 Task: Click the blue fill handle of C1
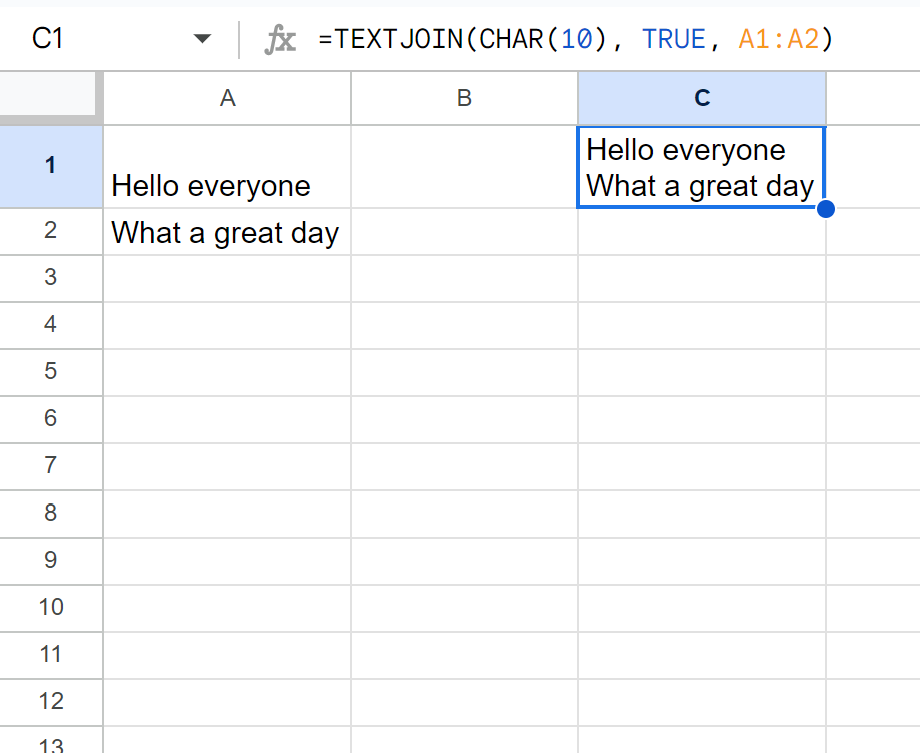[x=826, y=208]
